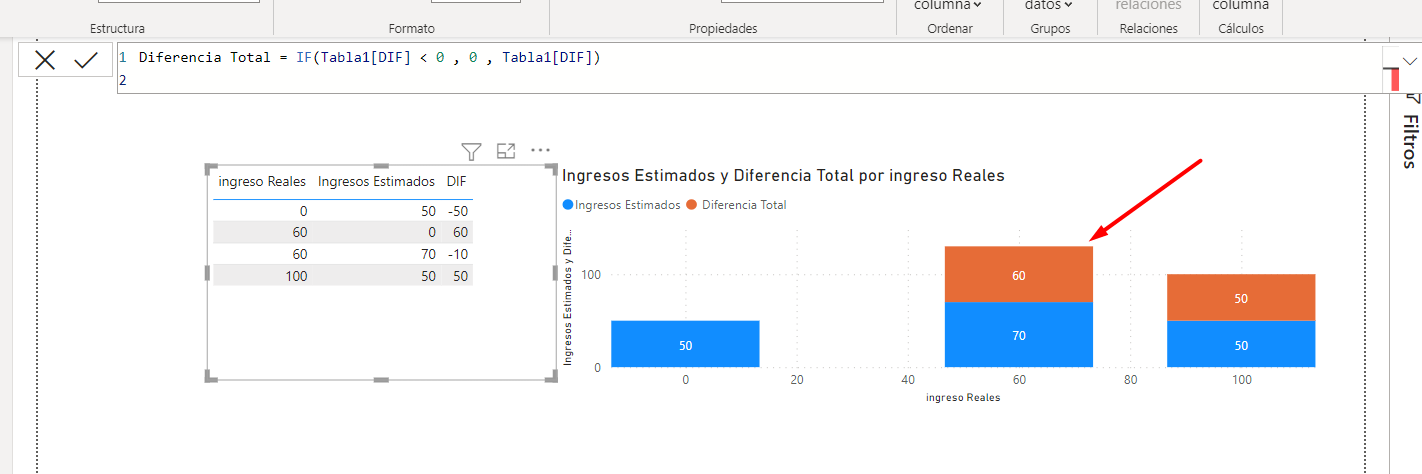Click the 'ingreso Reales' x-axis title
This screenshot has height=474, width=1422.
click(963, 397)
